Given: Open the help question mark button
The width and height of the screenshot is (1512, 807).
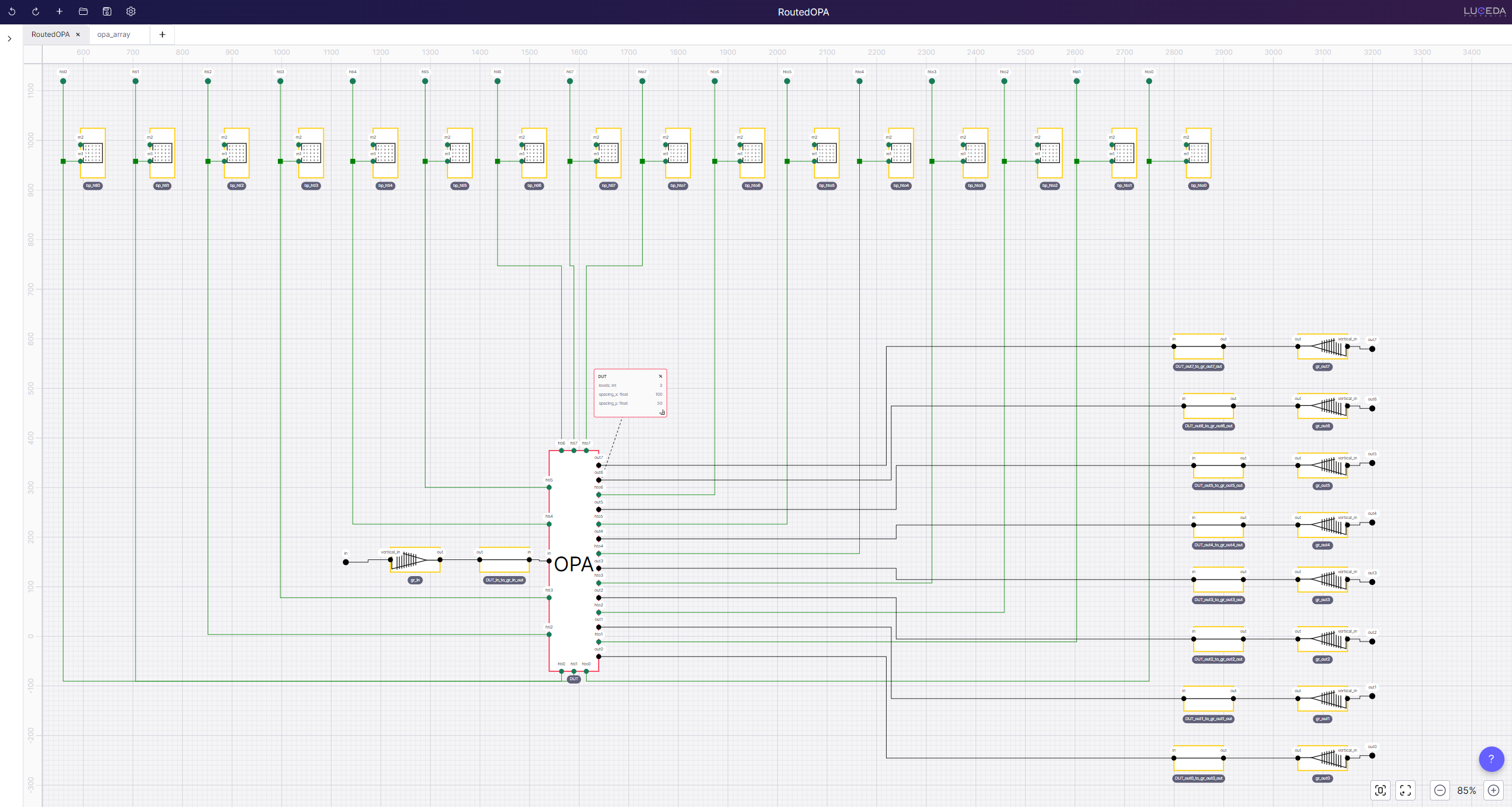Looking at the screenshot, I should [1491, 759].
